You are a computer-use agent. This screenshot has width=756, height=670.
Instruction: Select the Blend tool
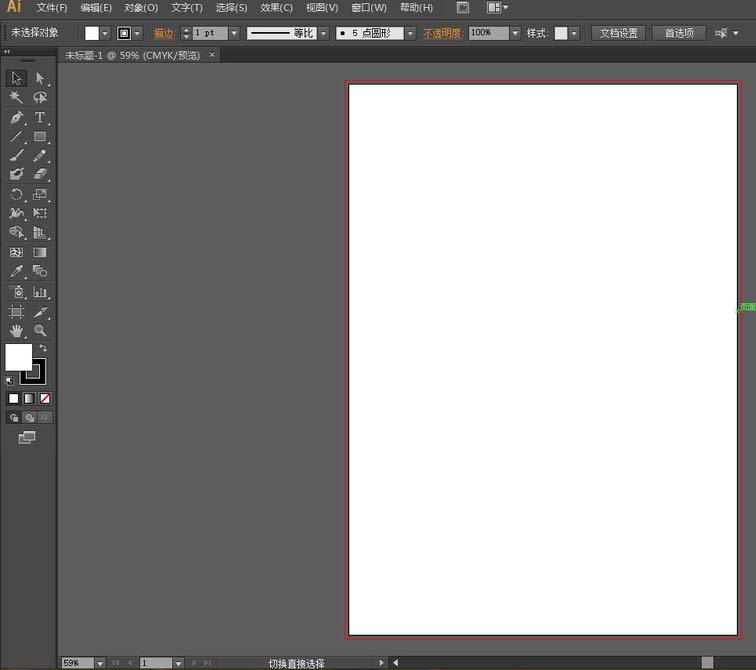40,271
